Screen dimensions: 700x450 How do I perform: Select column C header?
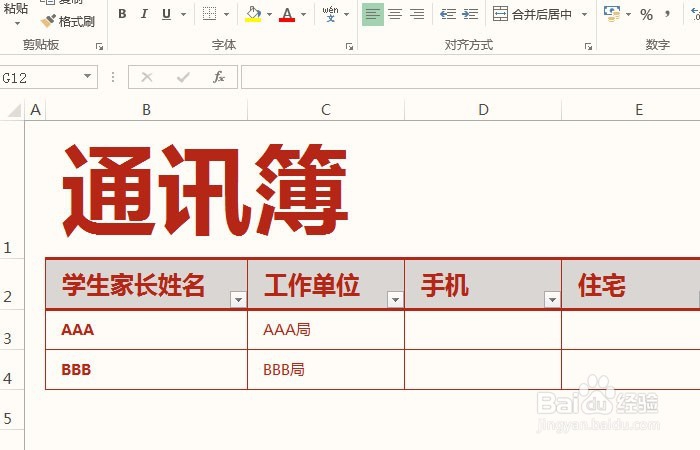[326, 110]
